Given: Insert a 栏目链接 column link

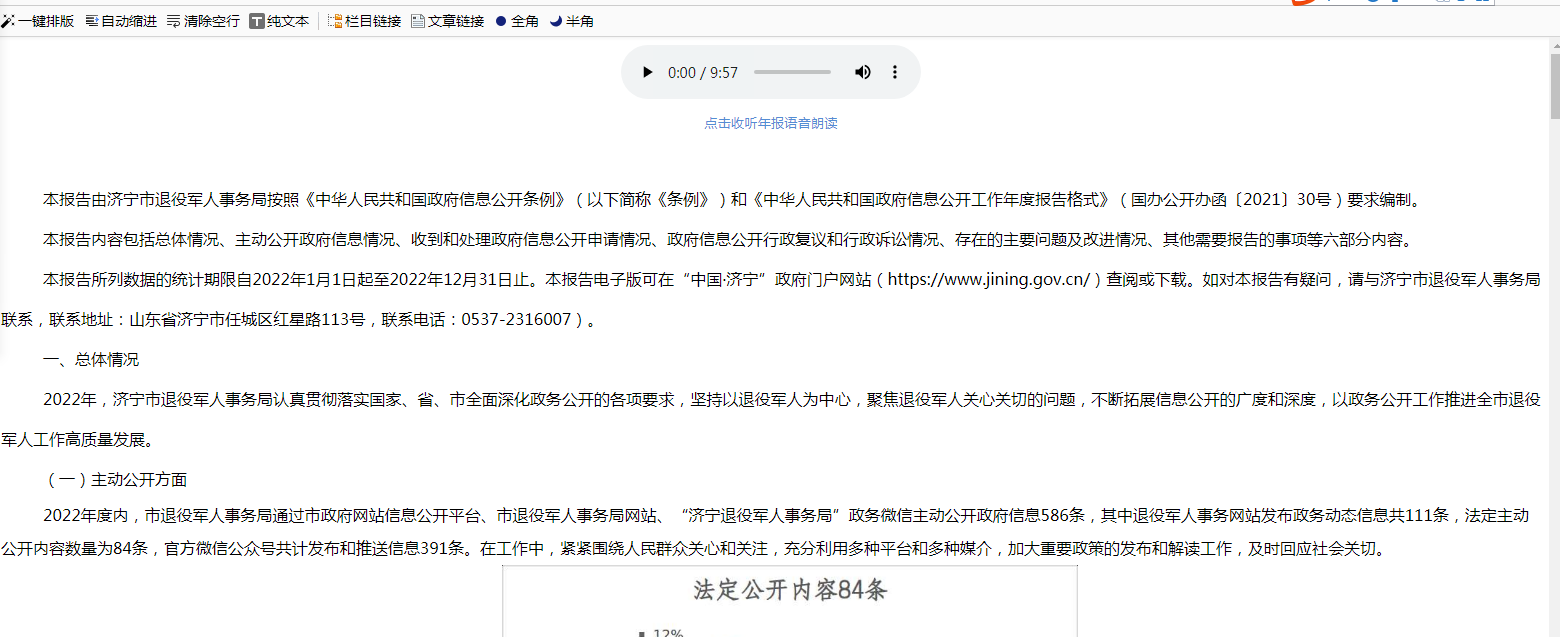Looking at the screenshot, I should pos(365,21).
